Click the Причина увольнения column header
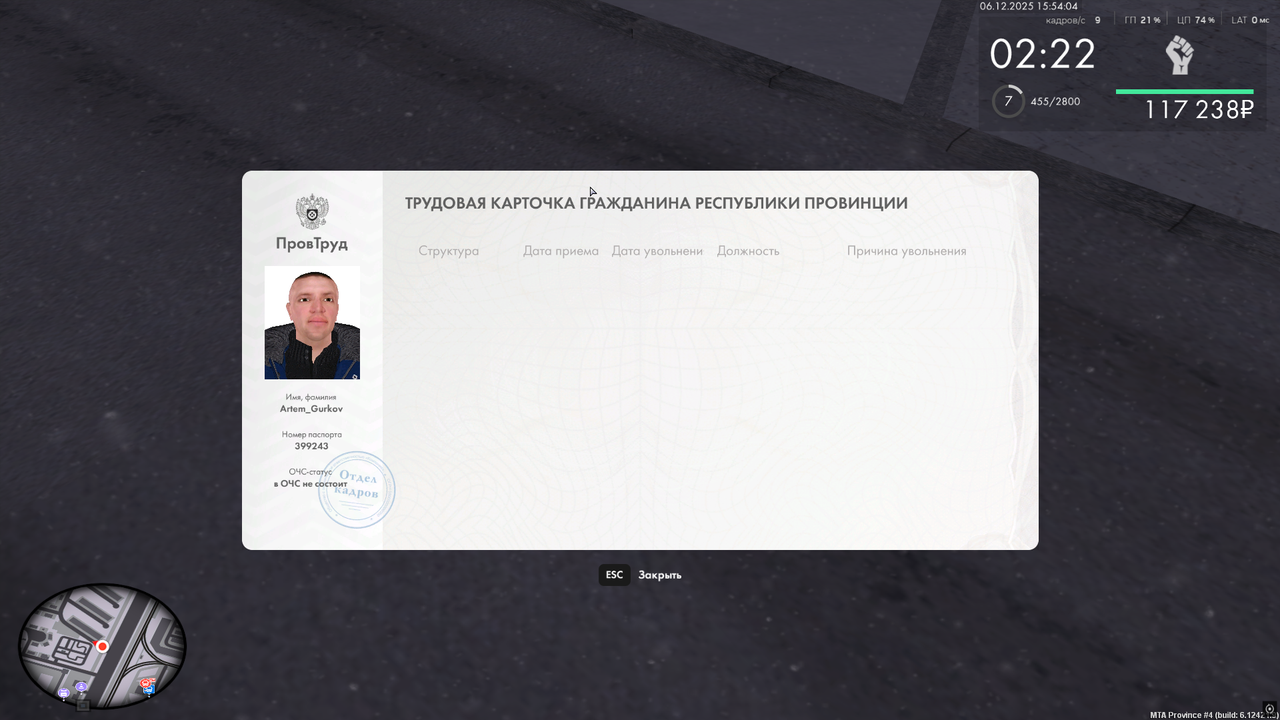The width and height of the screenshot is (1280, 720). tap(907, 251)
